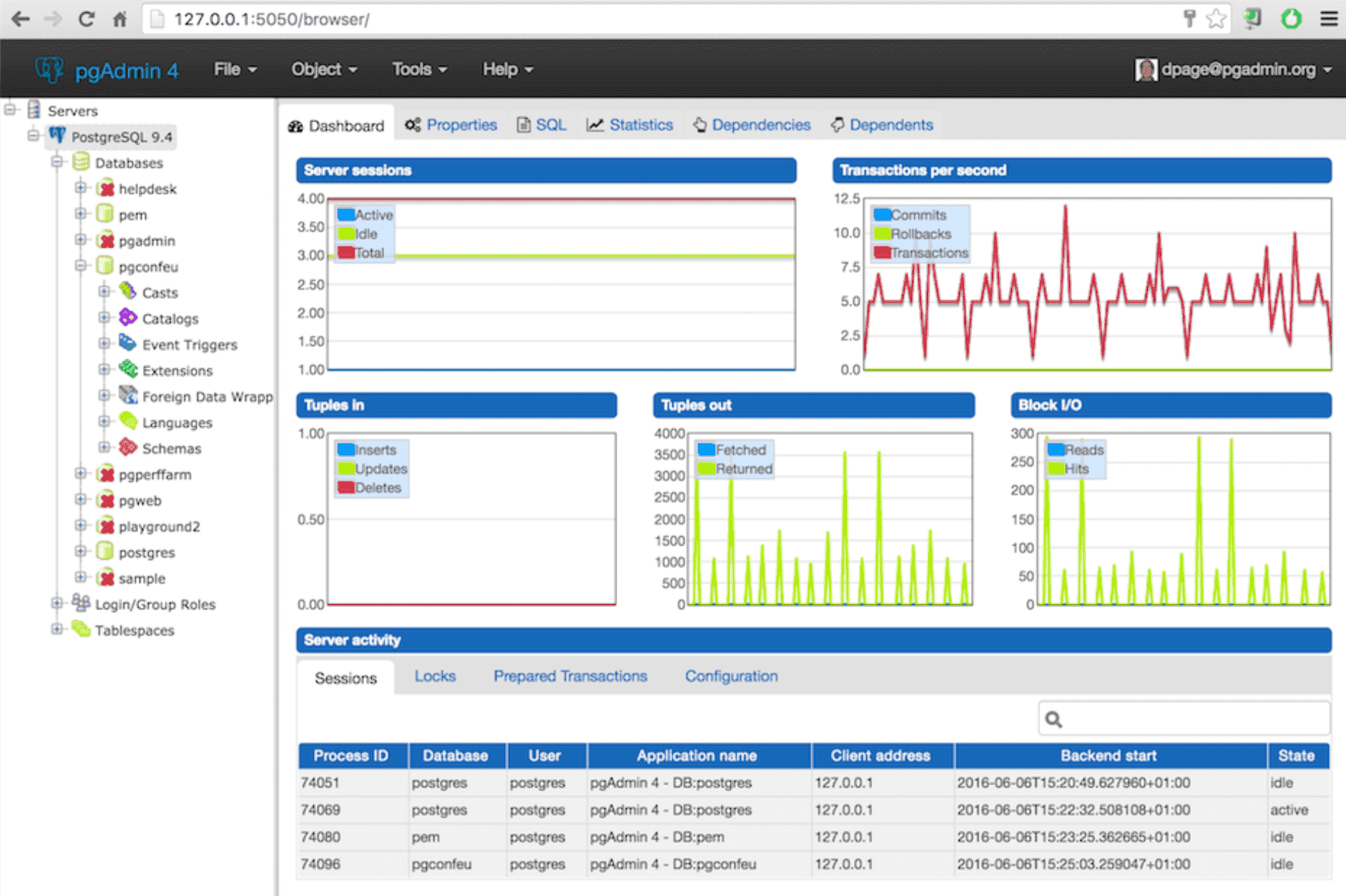Viewport: 1346px width, 896px height.
Task: Click the green Returned legend swatch
Action: pyautogui.click(x=706, y=468)
